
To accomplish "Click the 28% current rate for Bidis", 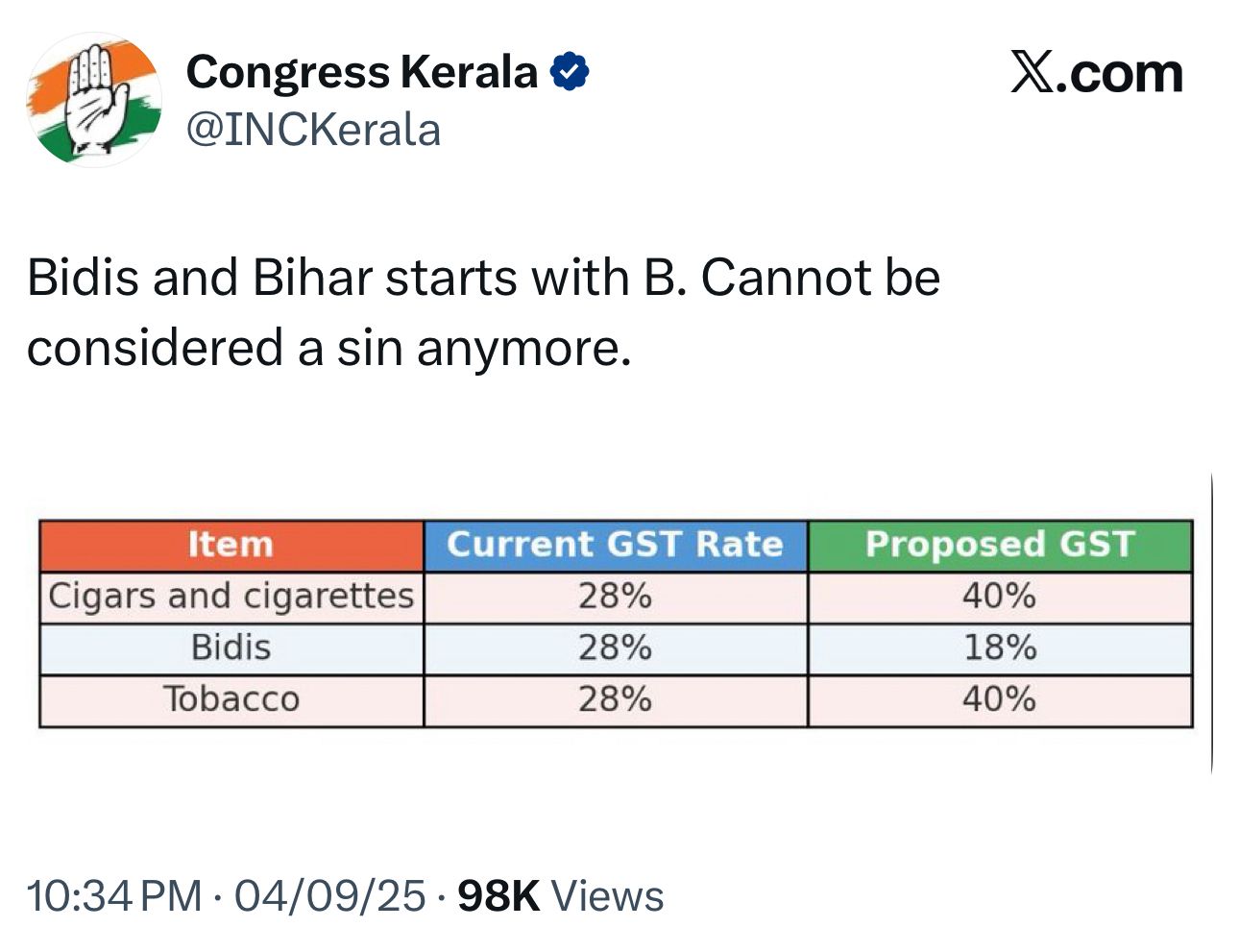I will click(615, 648).
